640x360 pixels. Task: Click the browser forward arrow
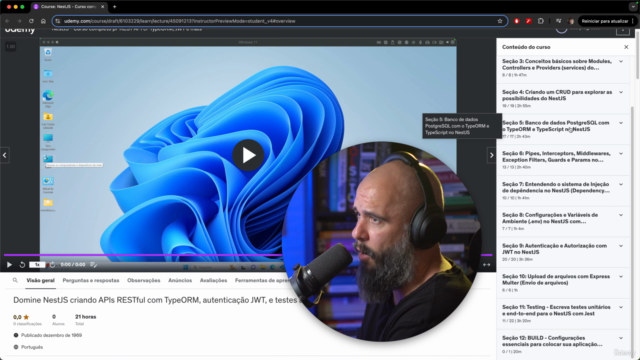point(19,21)
